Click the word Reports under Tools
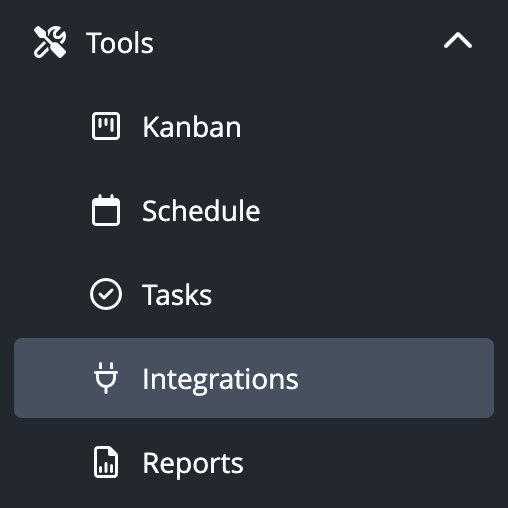Image resolution: width=508 pixels, height=508 pixels. tap(193, 464)
